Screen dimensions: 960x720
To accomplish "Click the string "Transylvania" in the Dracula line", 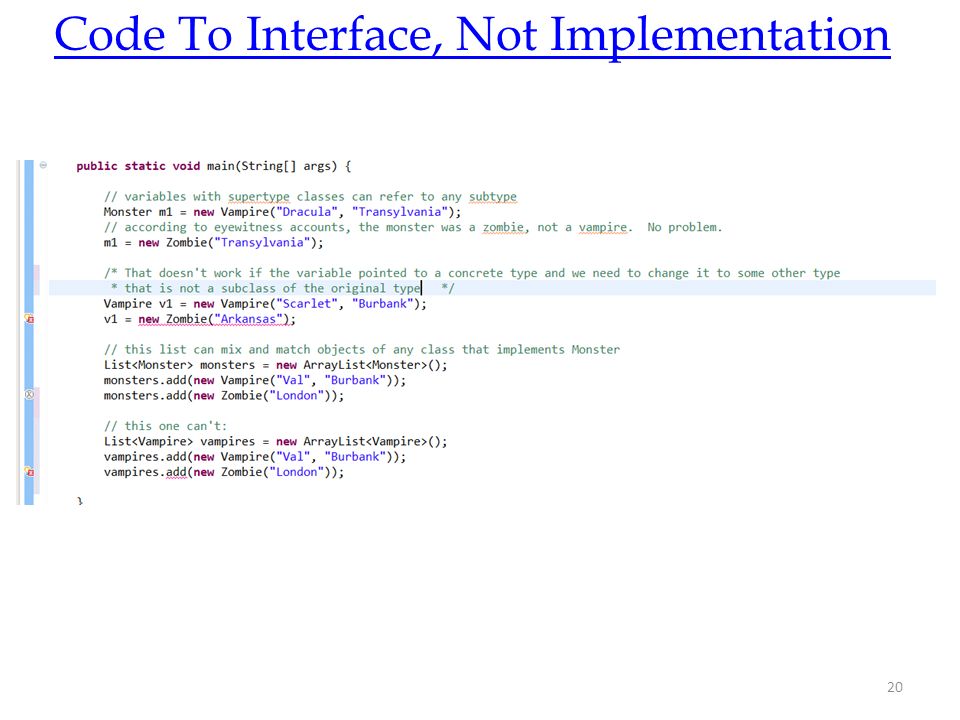I will (x=399, y=212).
